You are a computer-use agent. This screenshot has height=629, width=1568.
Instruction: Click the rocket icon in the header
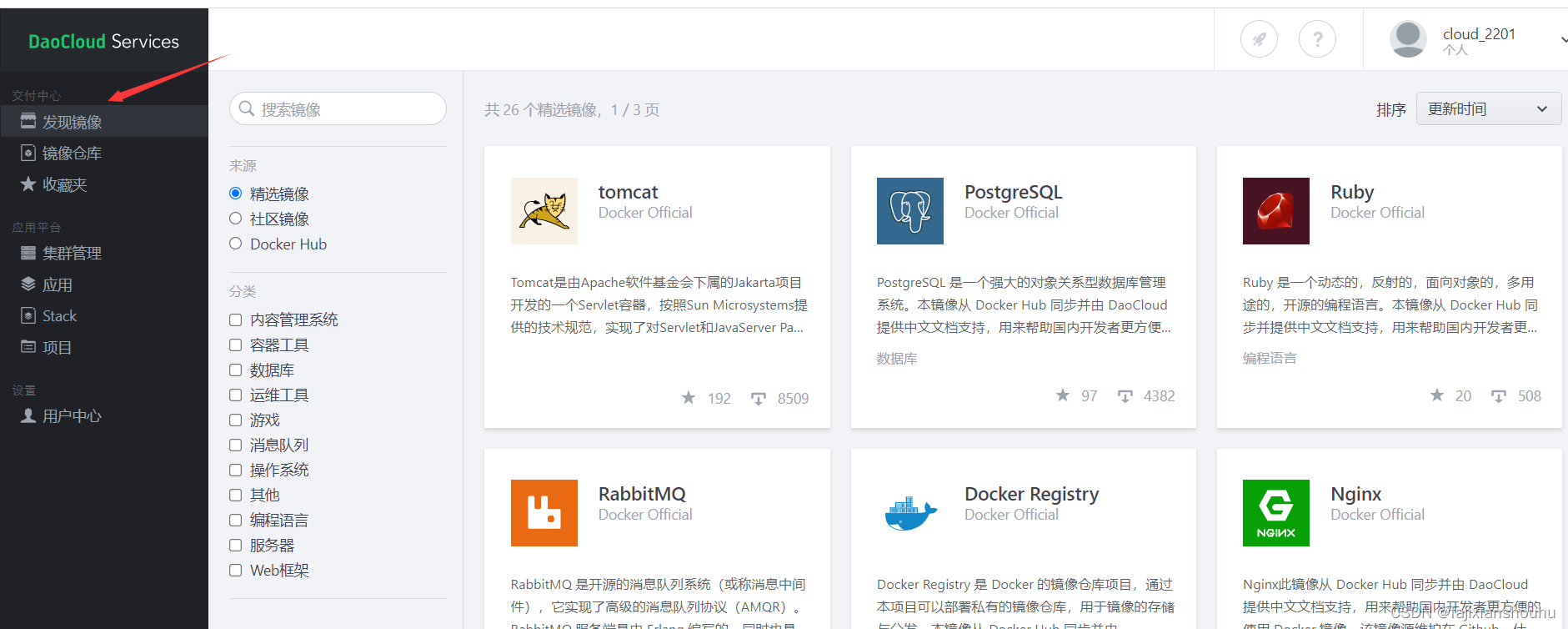coord(1259,38)
